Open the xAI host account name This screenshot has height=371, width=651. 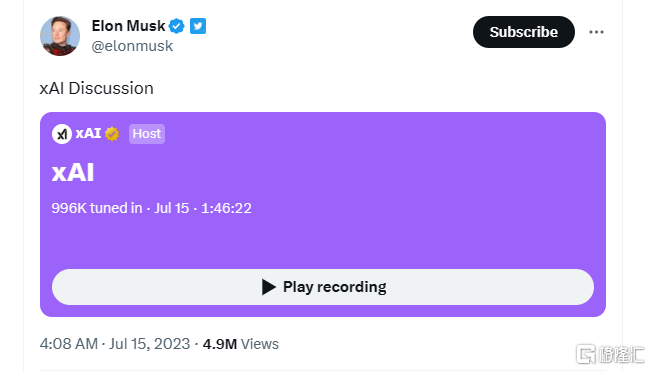[x=88, y=133]
